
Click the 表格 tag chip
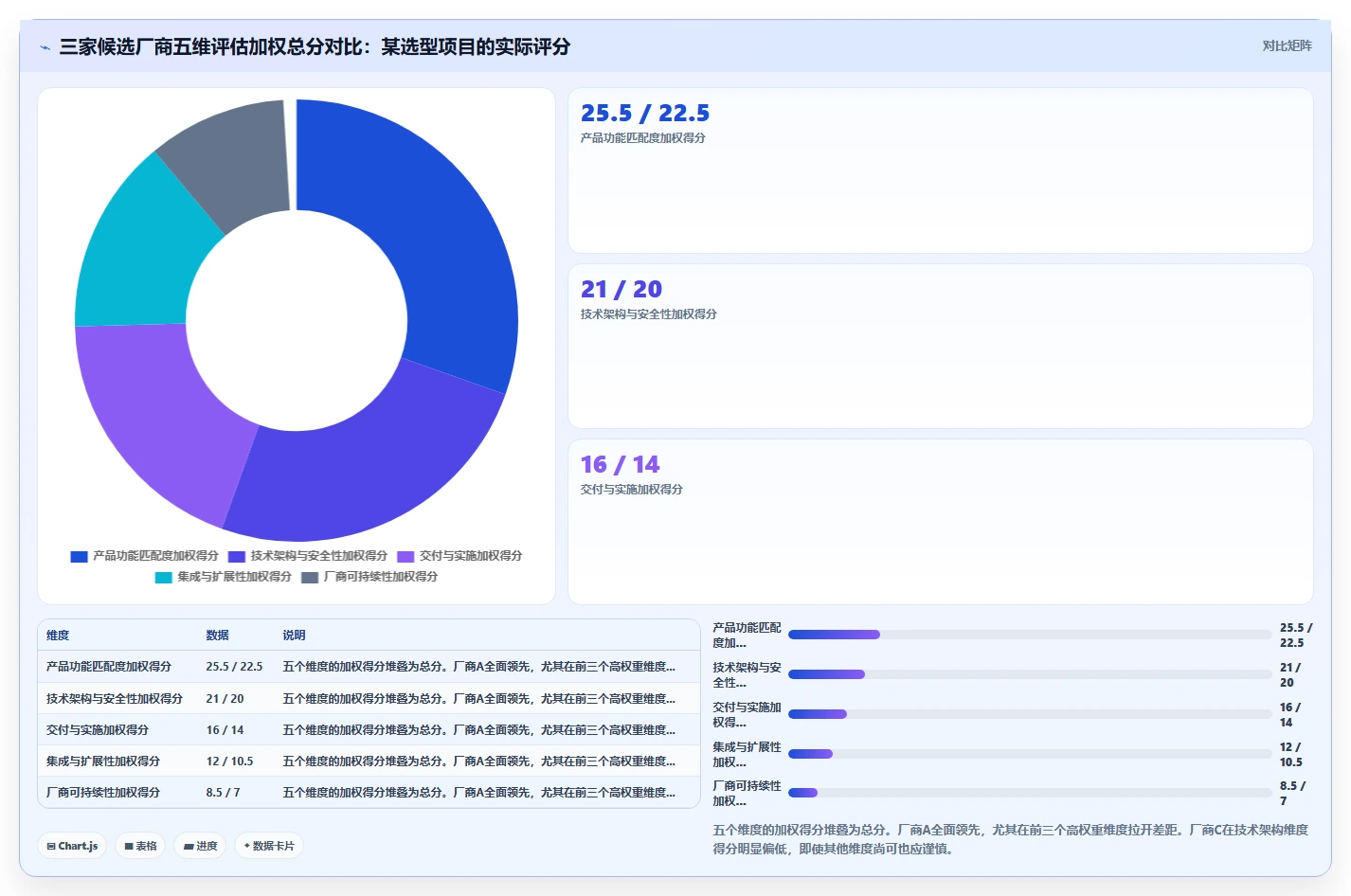click(x=140, y=846)
